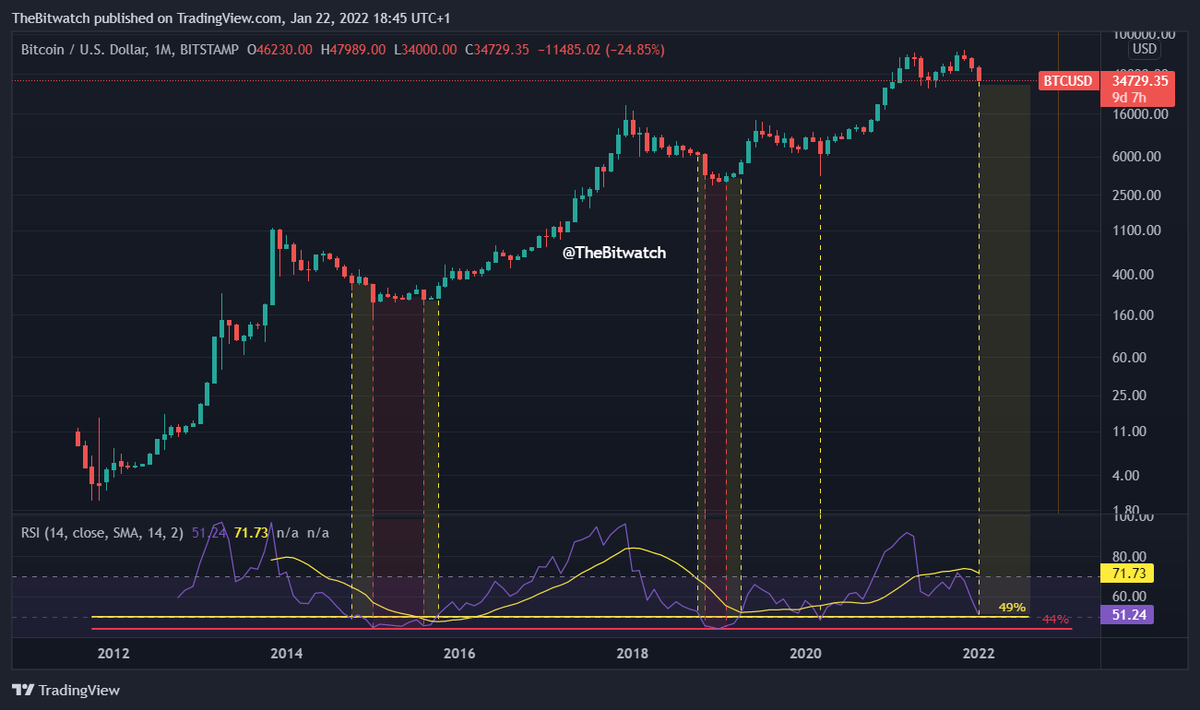The width and height of the screenshot is (1200, 710).
Task: Click the 2020 label on time axis
Action: click(x=805, y=653)
